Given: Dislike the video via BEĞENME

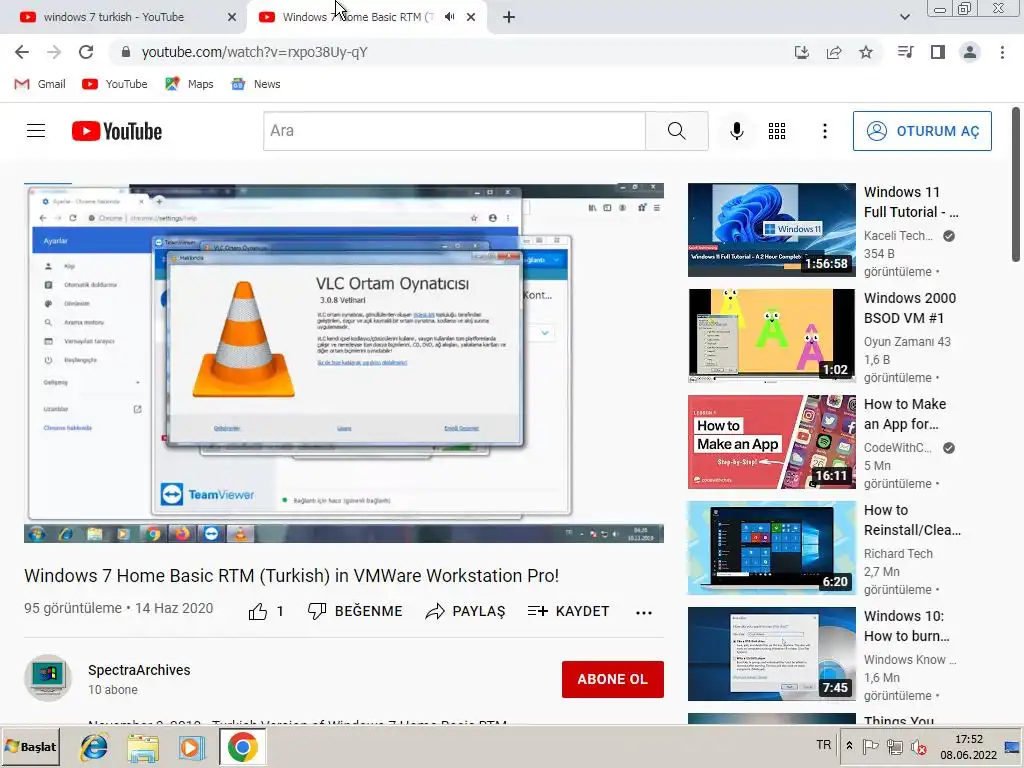Looking at the screenshot, I should [355, 611].
